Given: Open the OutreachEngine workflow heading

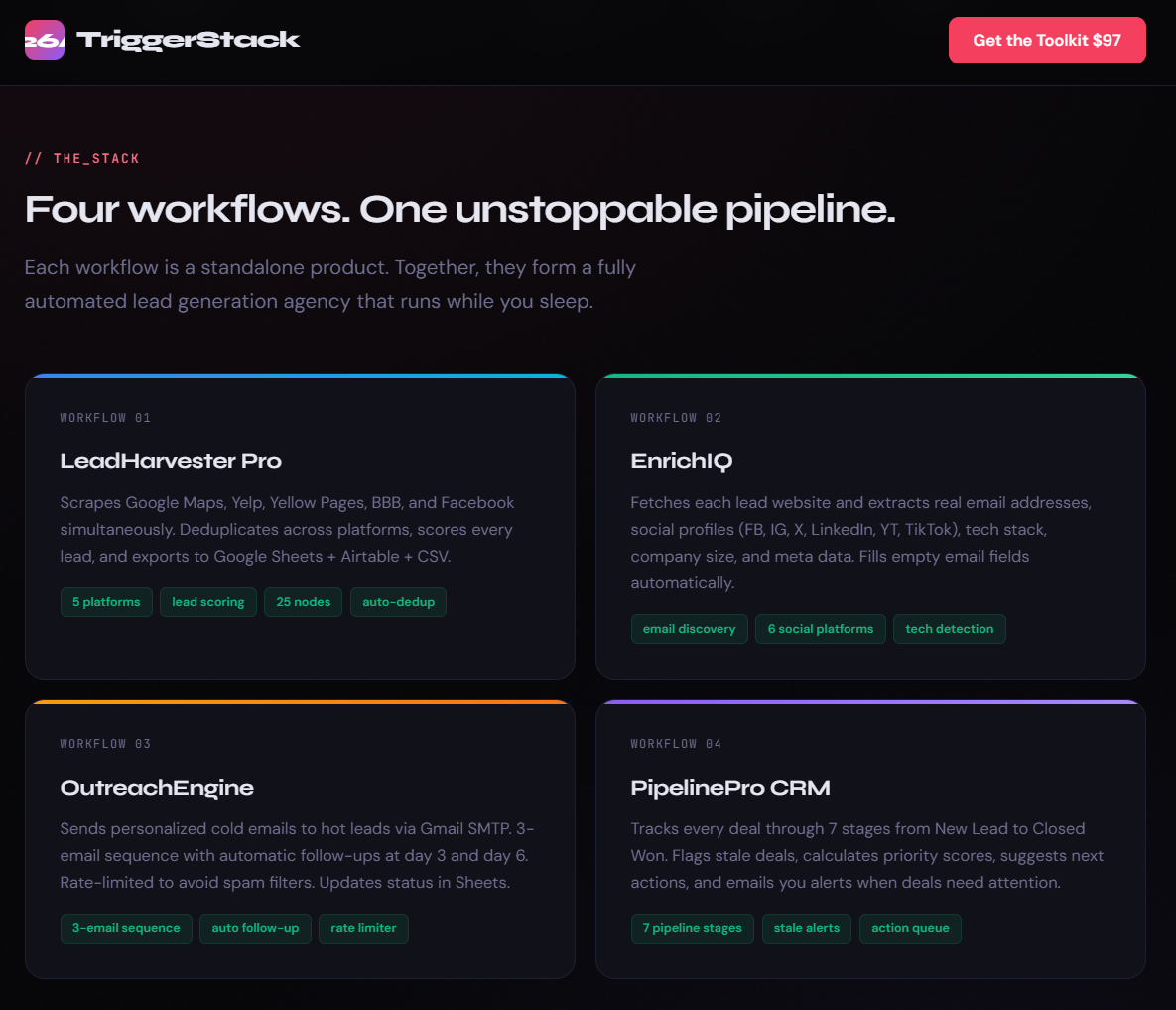Looking at the screenshot, I should [157, 788].
